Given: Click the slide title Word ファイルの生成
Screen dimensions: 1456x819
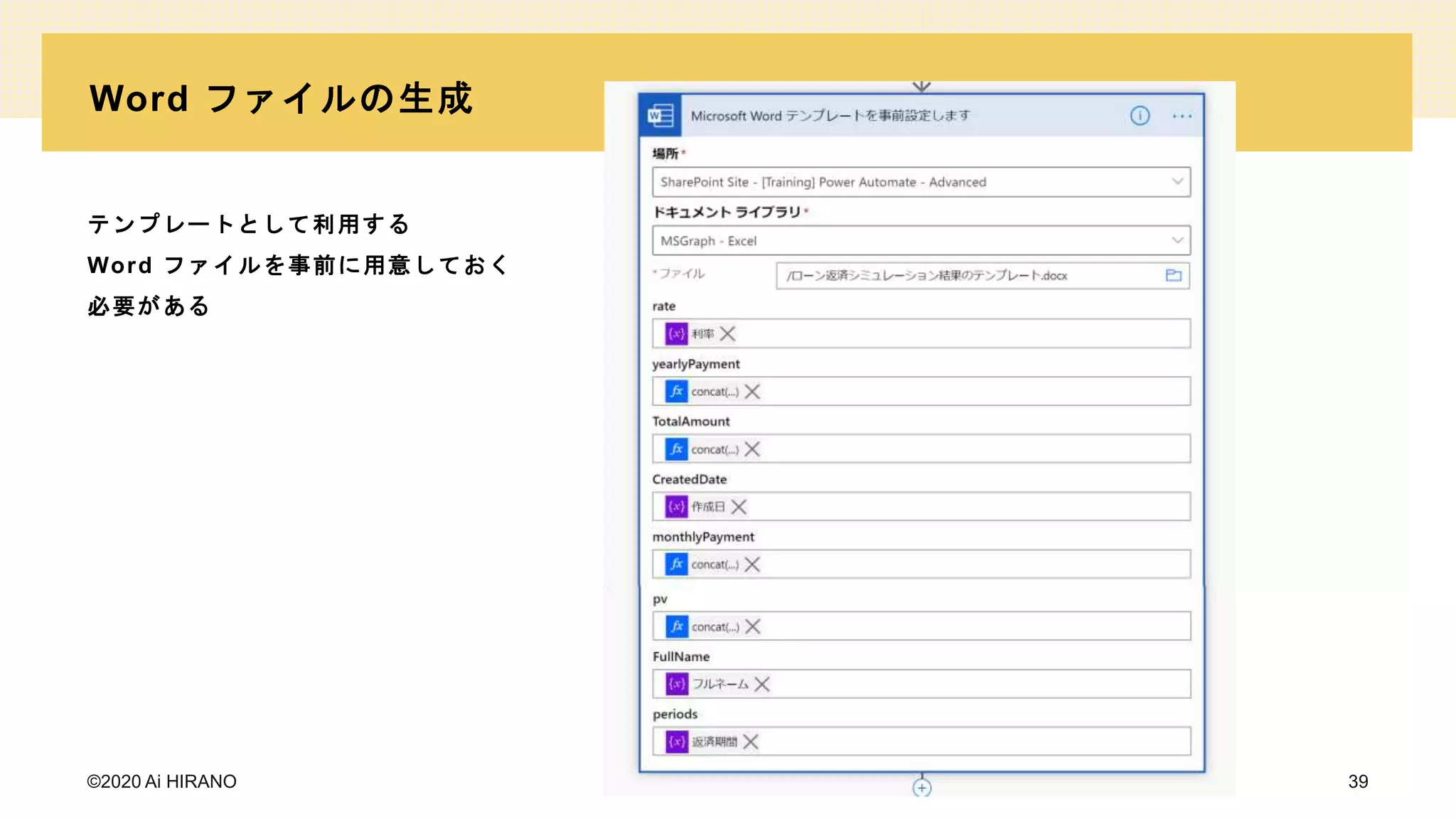Looking at the screenshot, I should tap(282, 98).
